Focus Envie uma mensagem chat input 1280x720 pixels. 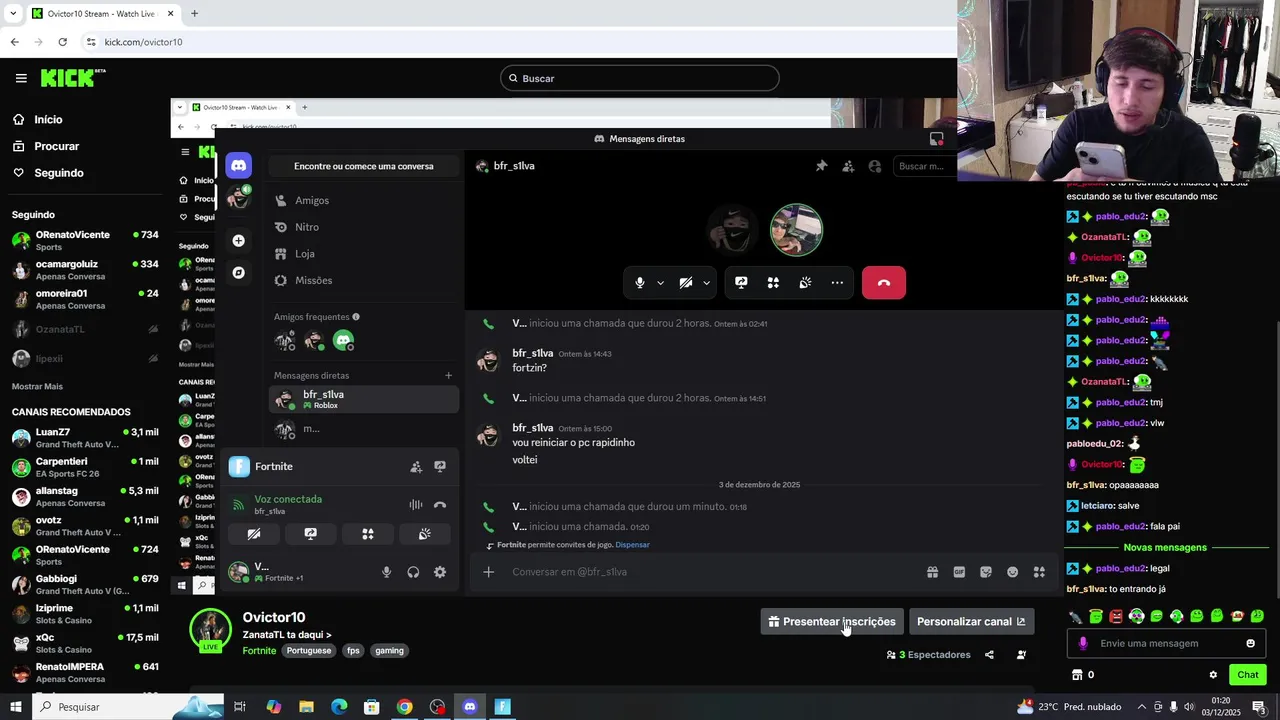click(x=1166, y=643)
